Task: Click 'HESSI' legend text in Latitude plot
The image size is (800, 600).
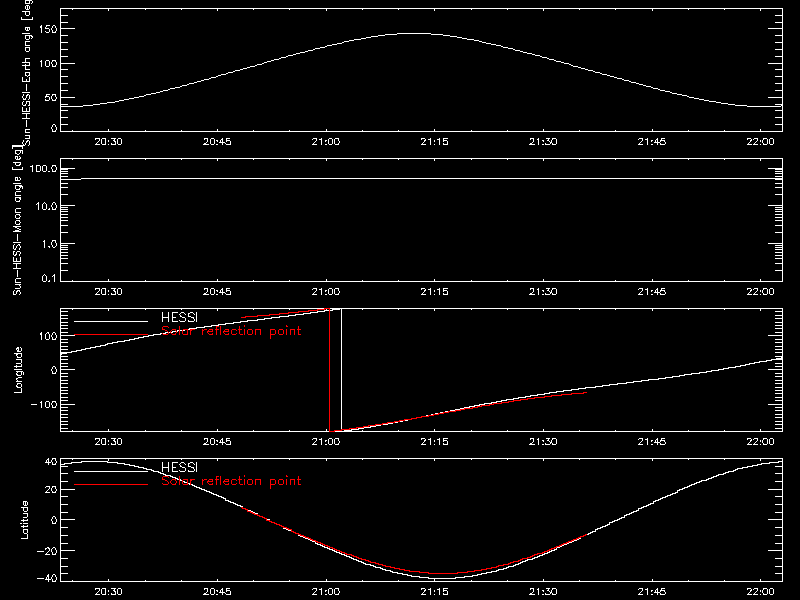Action: click(179, 467)
